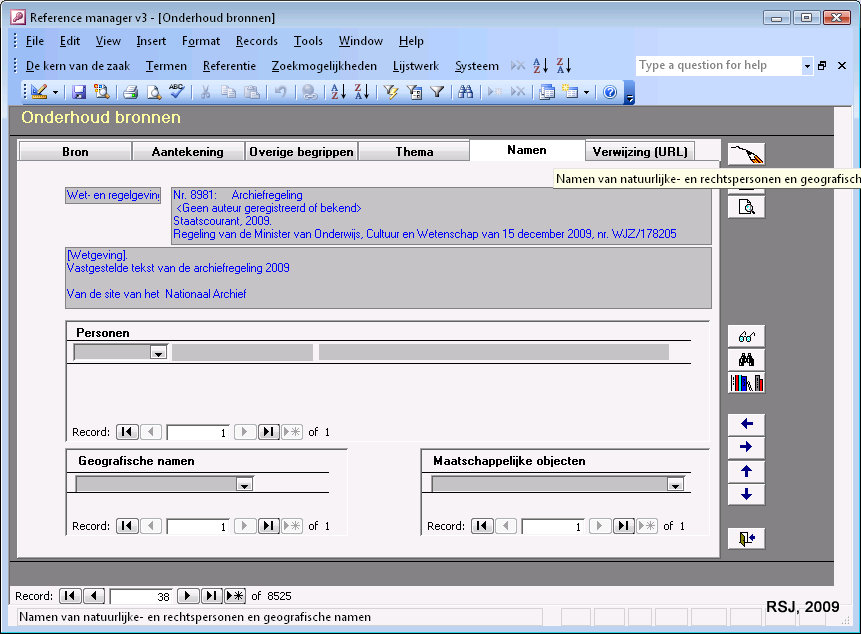861x634 pixels.
Task: Click the exit door icon
Action: coord(746,539)
